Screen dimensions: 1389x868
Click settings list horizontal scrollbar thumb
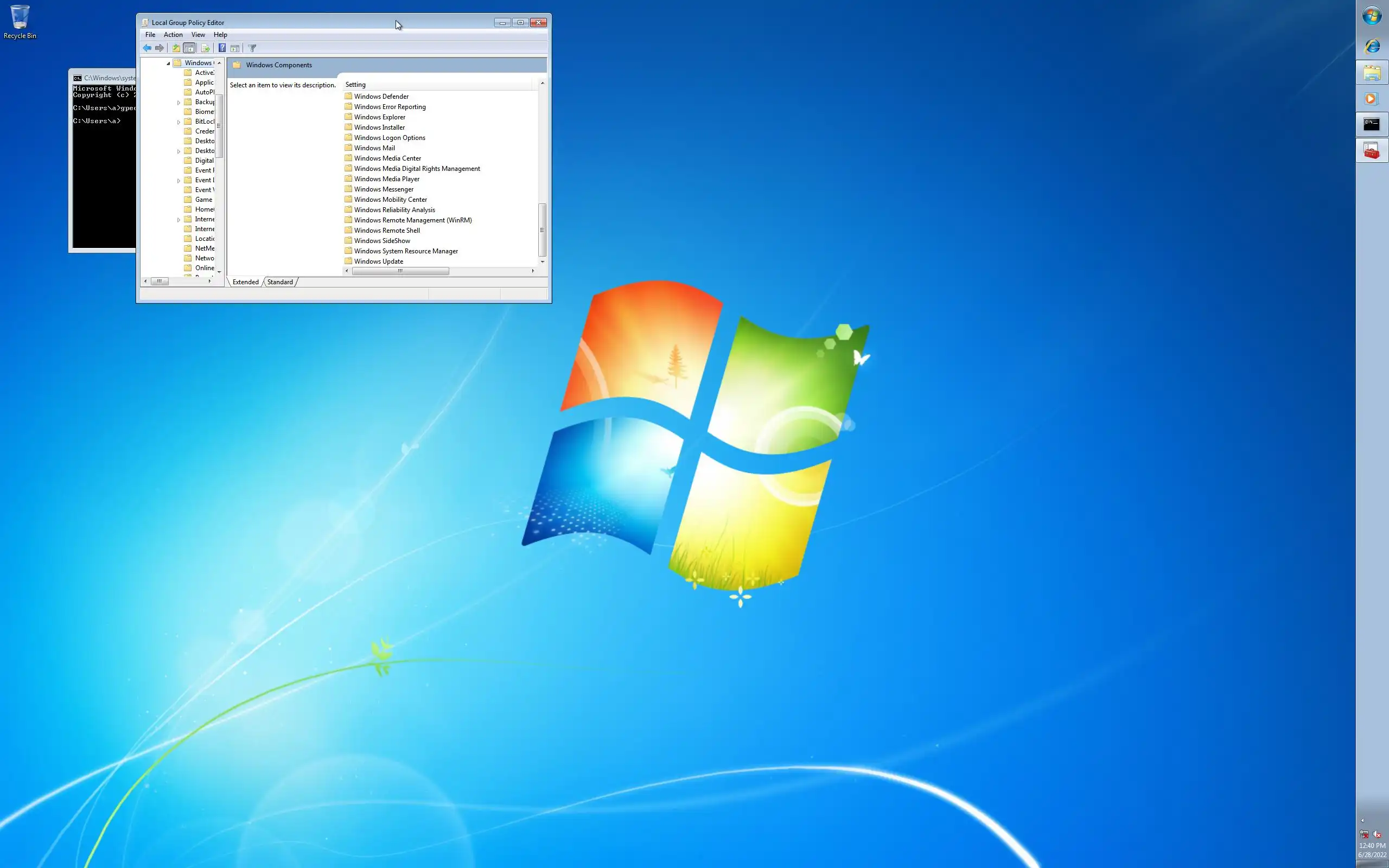[400, 271]
